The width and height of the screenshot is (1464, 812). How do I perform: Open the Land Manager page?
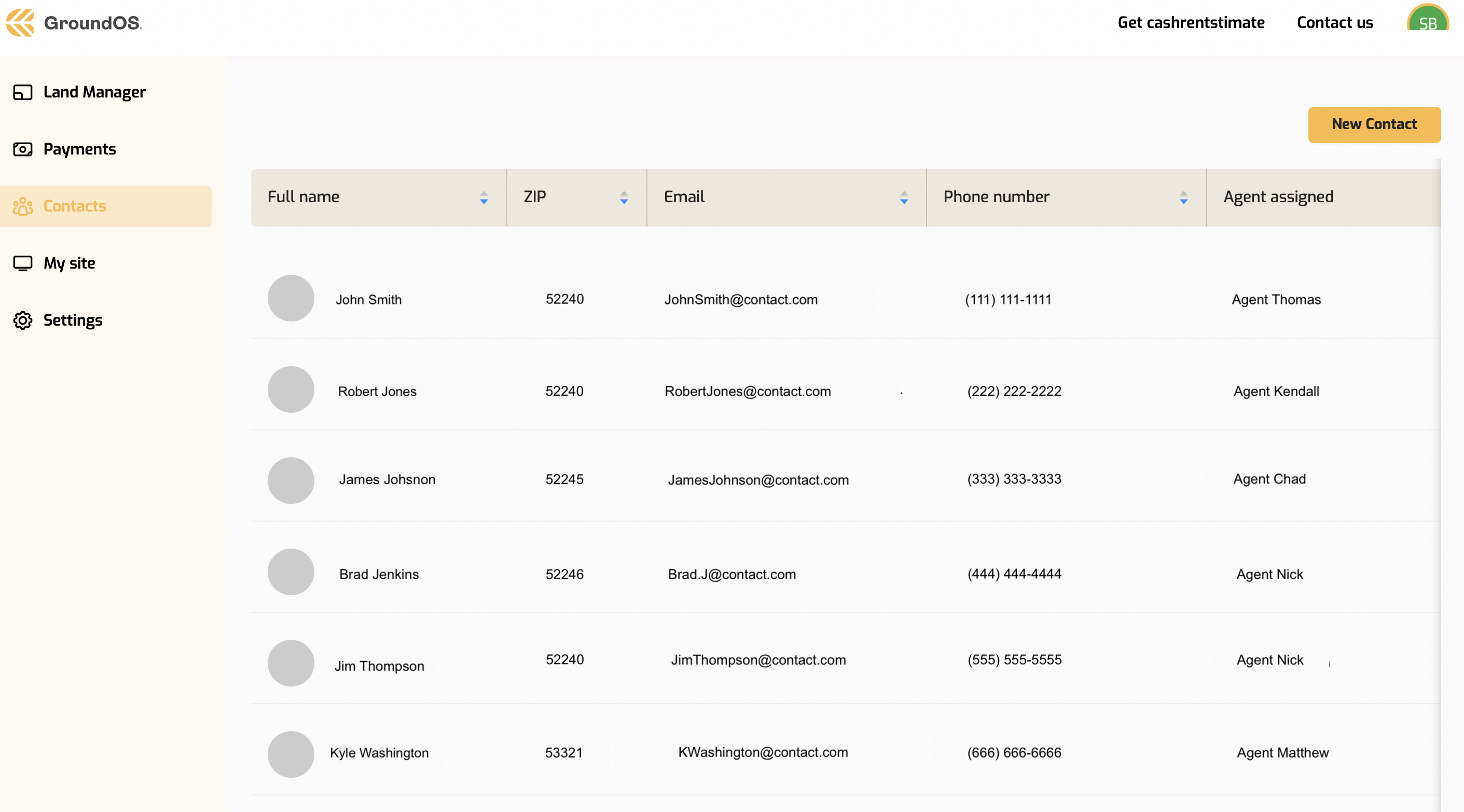(x=94, y=92)
